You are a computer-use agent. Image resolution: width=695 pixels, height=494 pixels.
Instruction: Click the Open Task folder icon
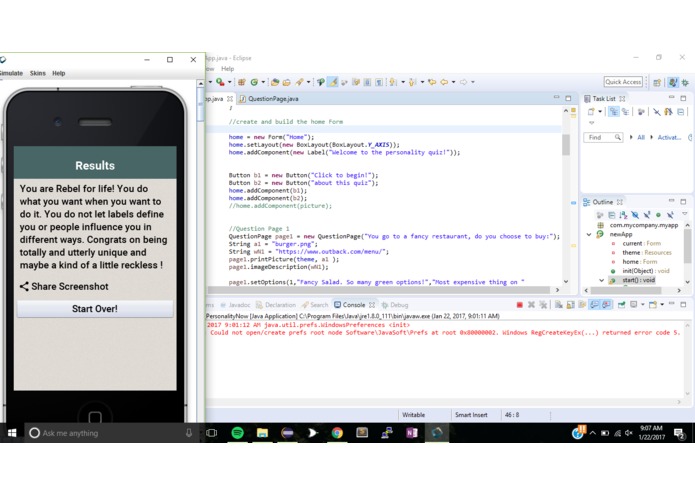point(286,82)
